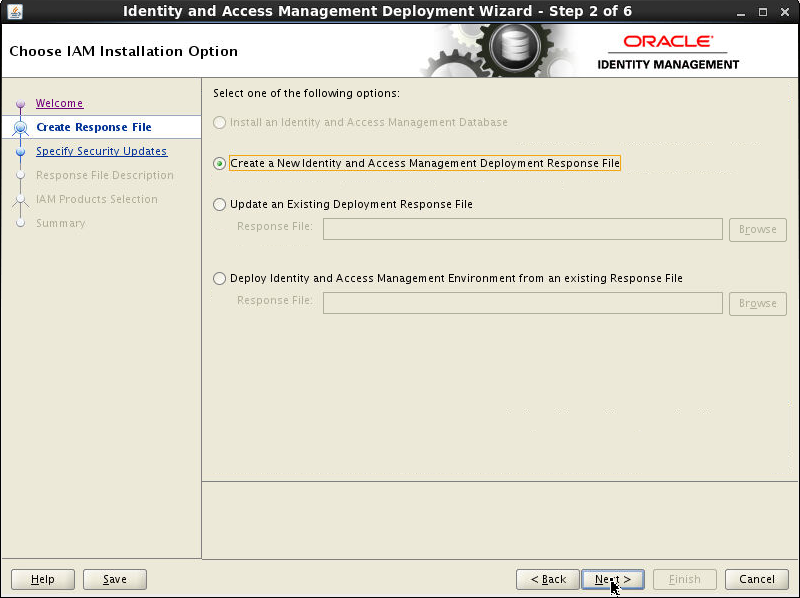The width and height of the screenshot is (800, 598).
Task: Click the Java icon in the title bar
Action: pos(14,11)
